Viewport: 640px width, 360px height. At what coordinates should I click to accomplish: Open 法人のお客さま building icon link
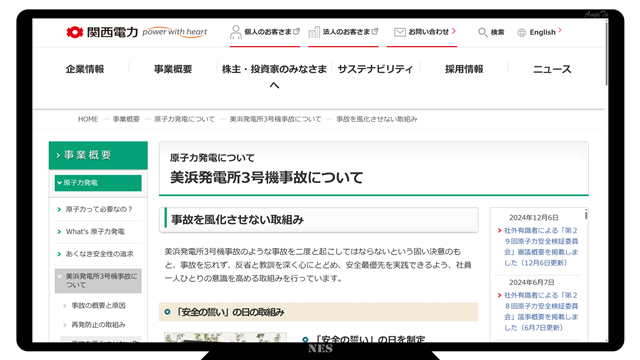tap(314, 32)
